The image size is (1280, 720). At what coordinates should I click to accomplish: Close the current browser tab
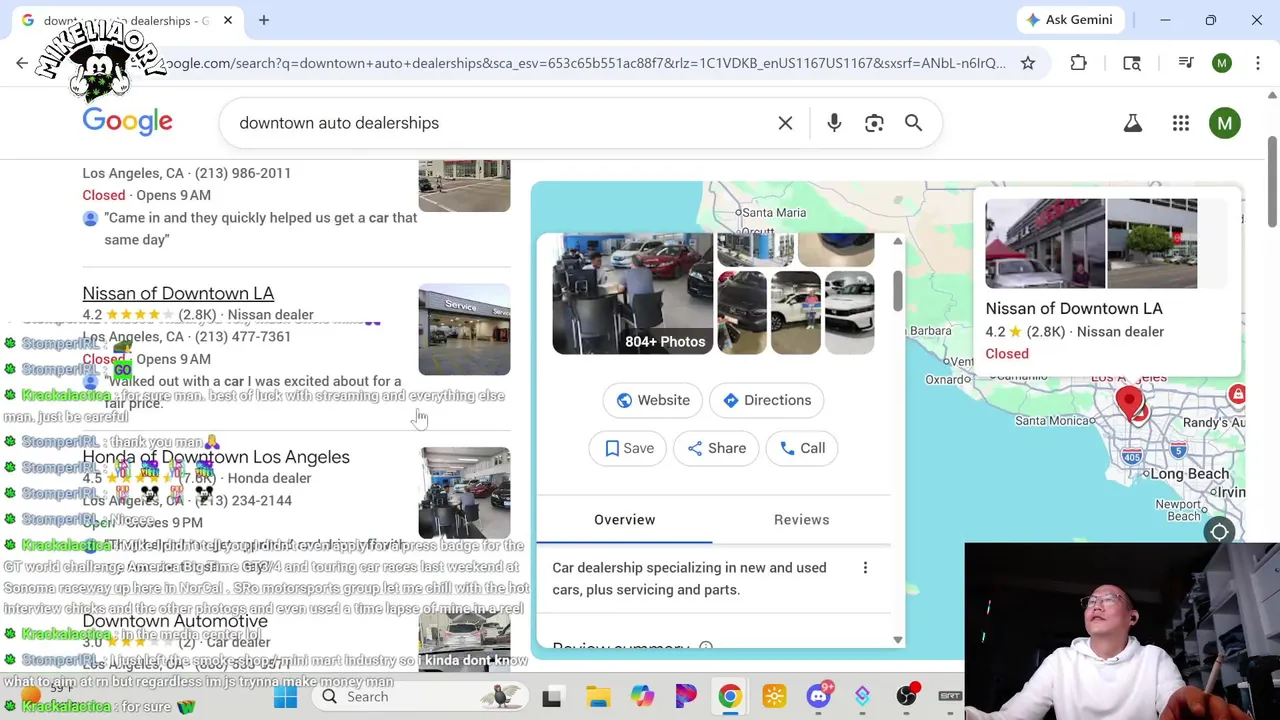tap(228, 20)
